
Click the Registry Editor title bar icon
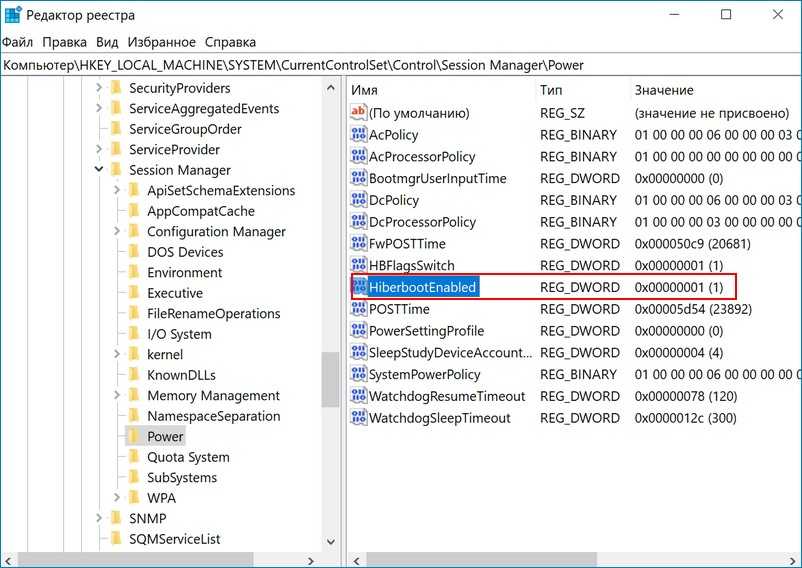pyautogui.click(x=12, y=15)
